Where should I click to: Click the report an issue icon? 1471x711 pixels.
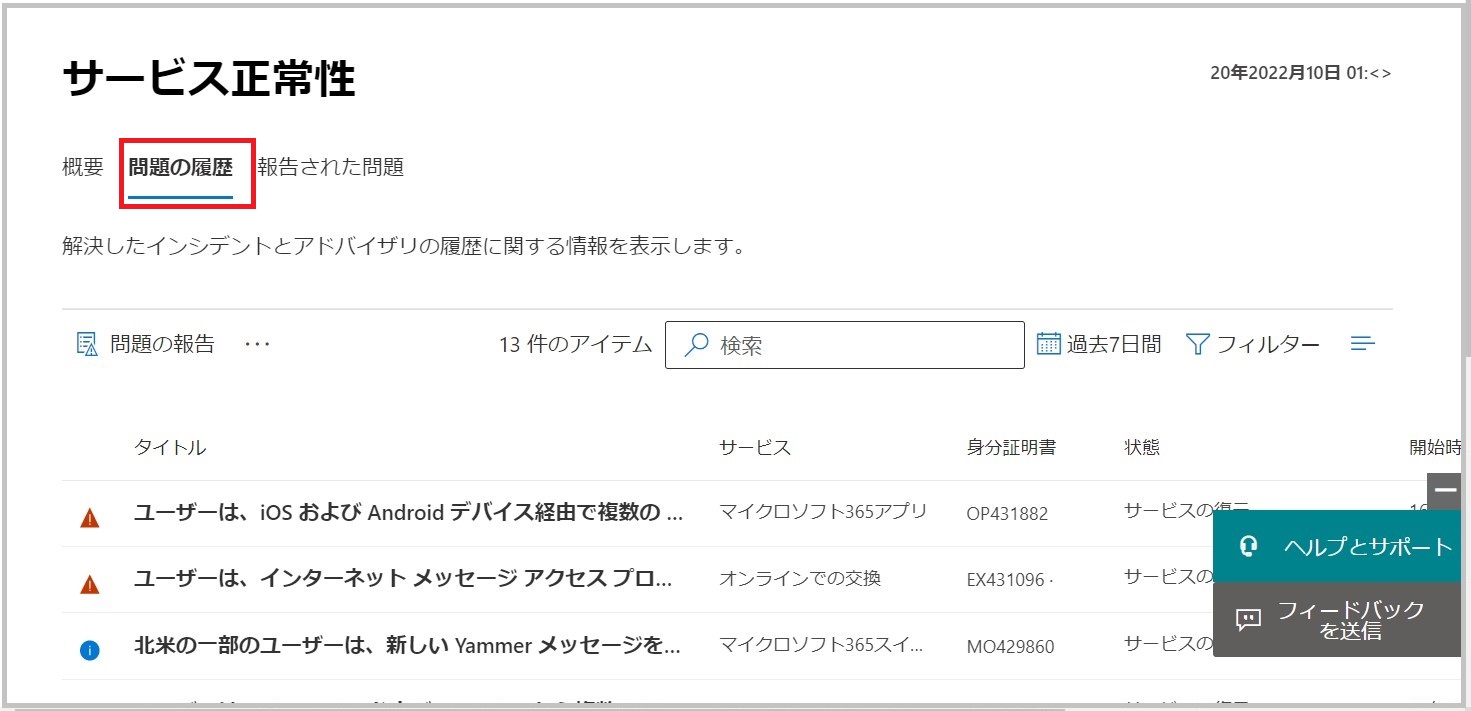[87, 345]
